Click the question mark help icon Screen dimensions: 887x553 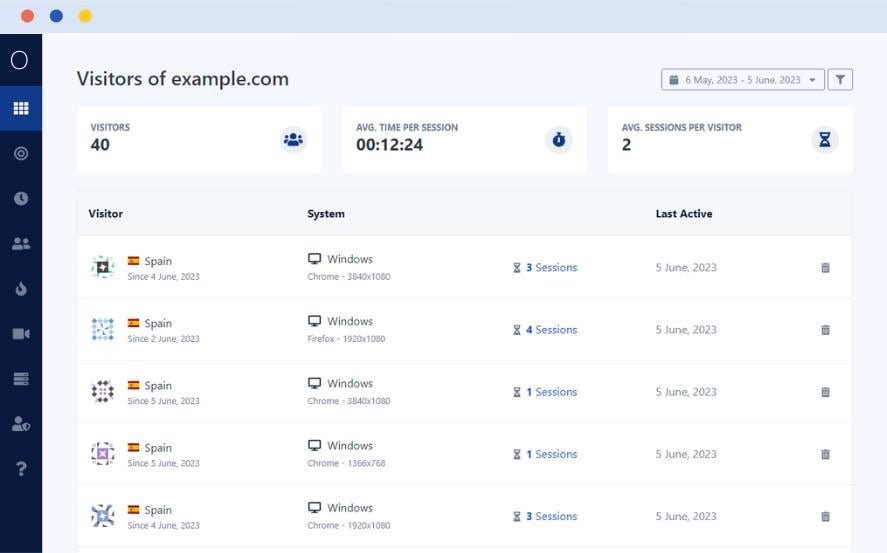[x=20, y=469]
